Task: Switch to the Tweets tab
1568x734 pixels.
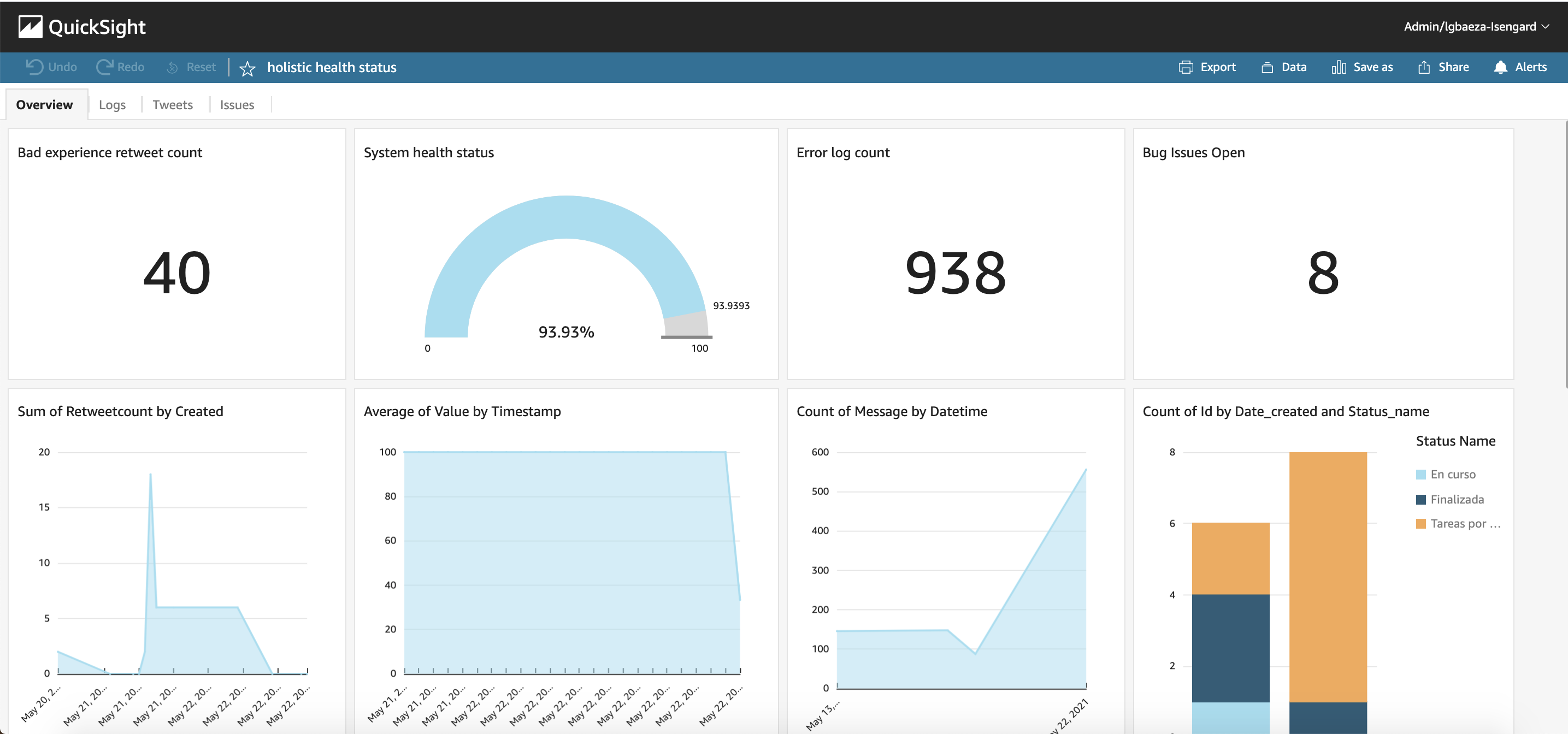Action: pyautogui.click(x=172, y=105)
